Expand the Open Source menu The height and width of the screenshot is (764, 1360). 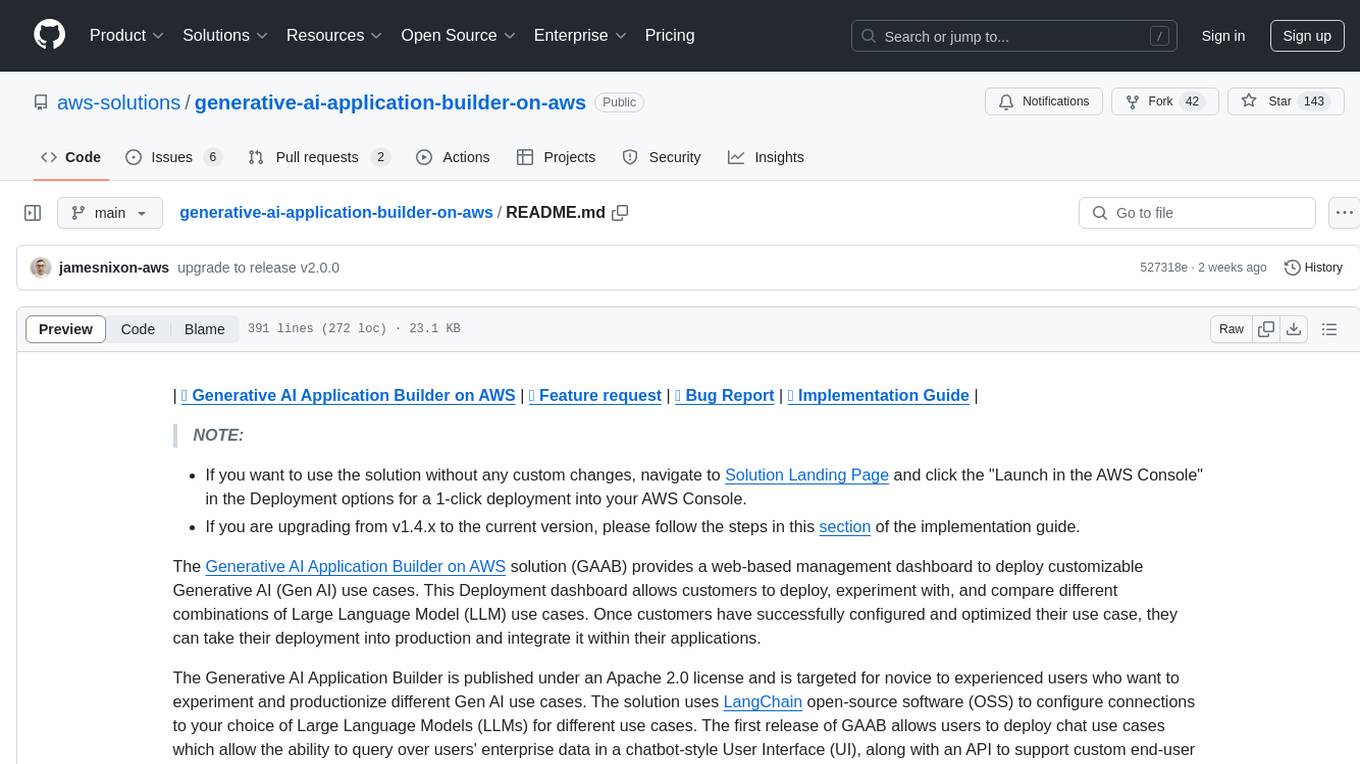coord(458,35)
